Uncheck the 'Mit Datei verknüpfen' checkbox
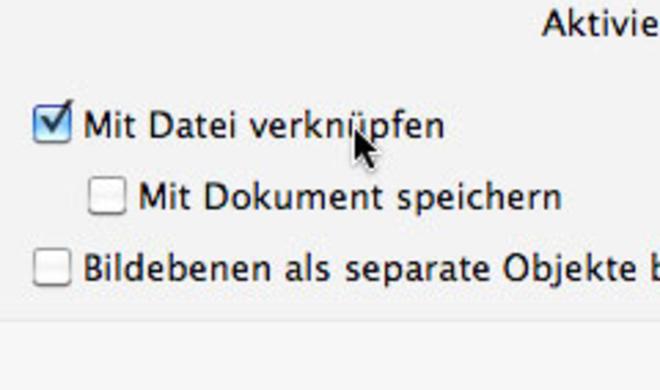Viewport: 660px width, 390px height. point(52,124)
